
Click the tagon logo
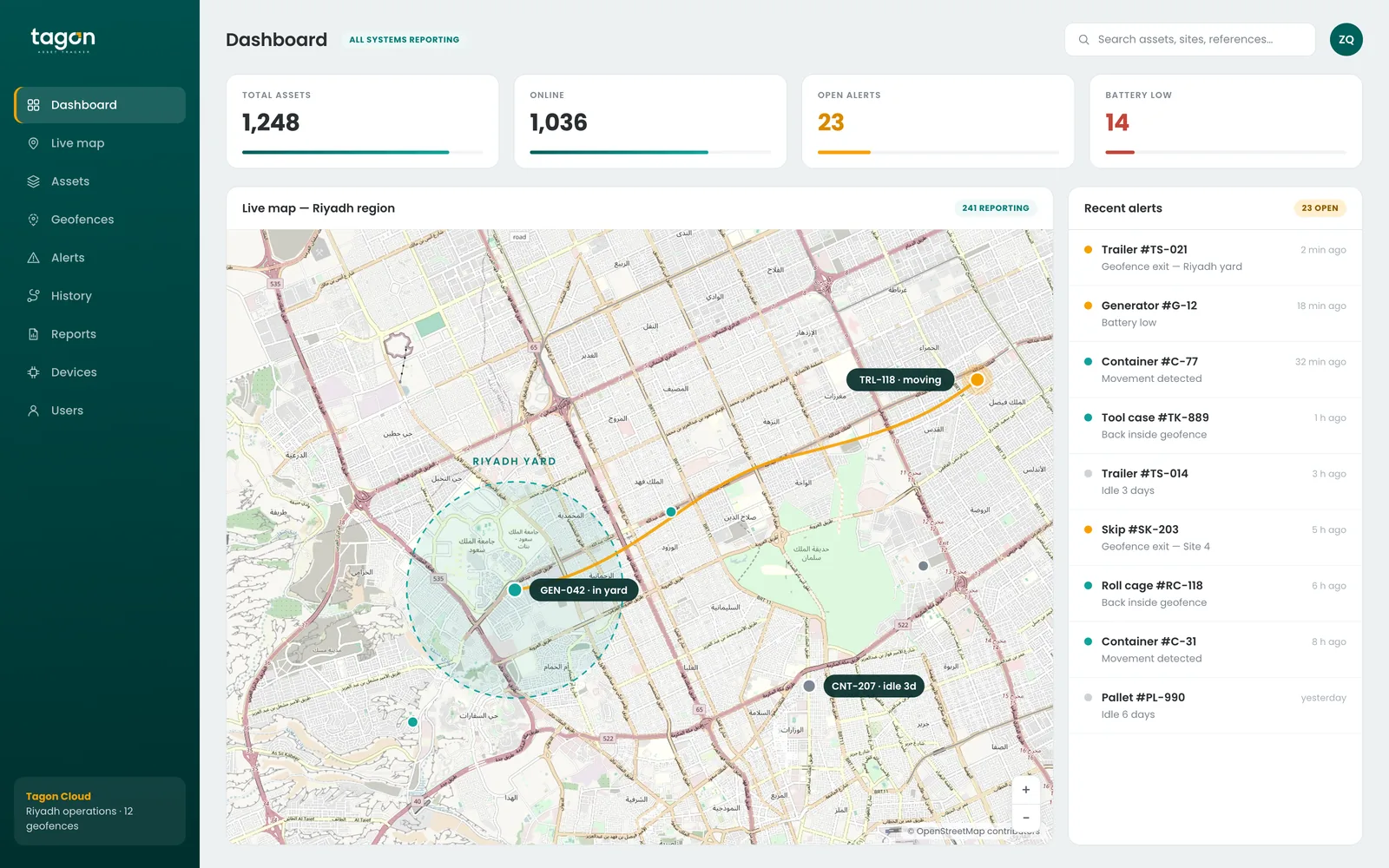[x=63, y=40]
